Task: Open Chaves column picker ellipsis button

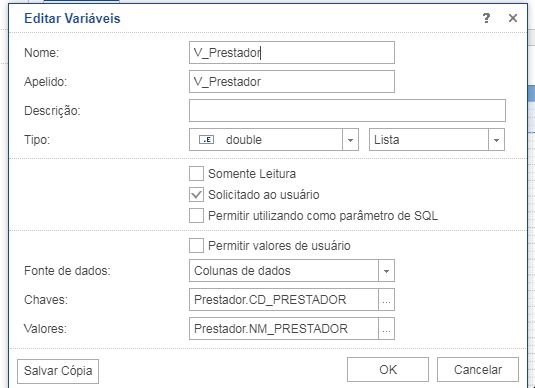Action: click(386, 300)
